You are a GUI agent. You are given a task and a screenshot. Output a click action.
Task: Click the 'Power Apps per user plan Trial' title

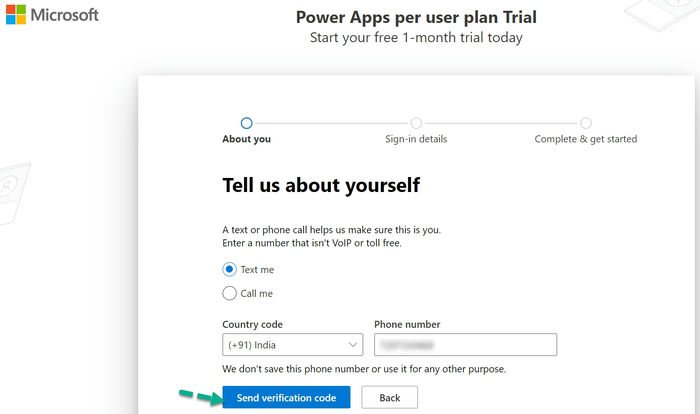pyautogui.click(x=416, y=17)
